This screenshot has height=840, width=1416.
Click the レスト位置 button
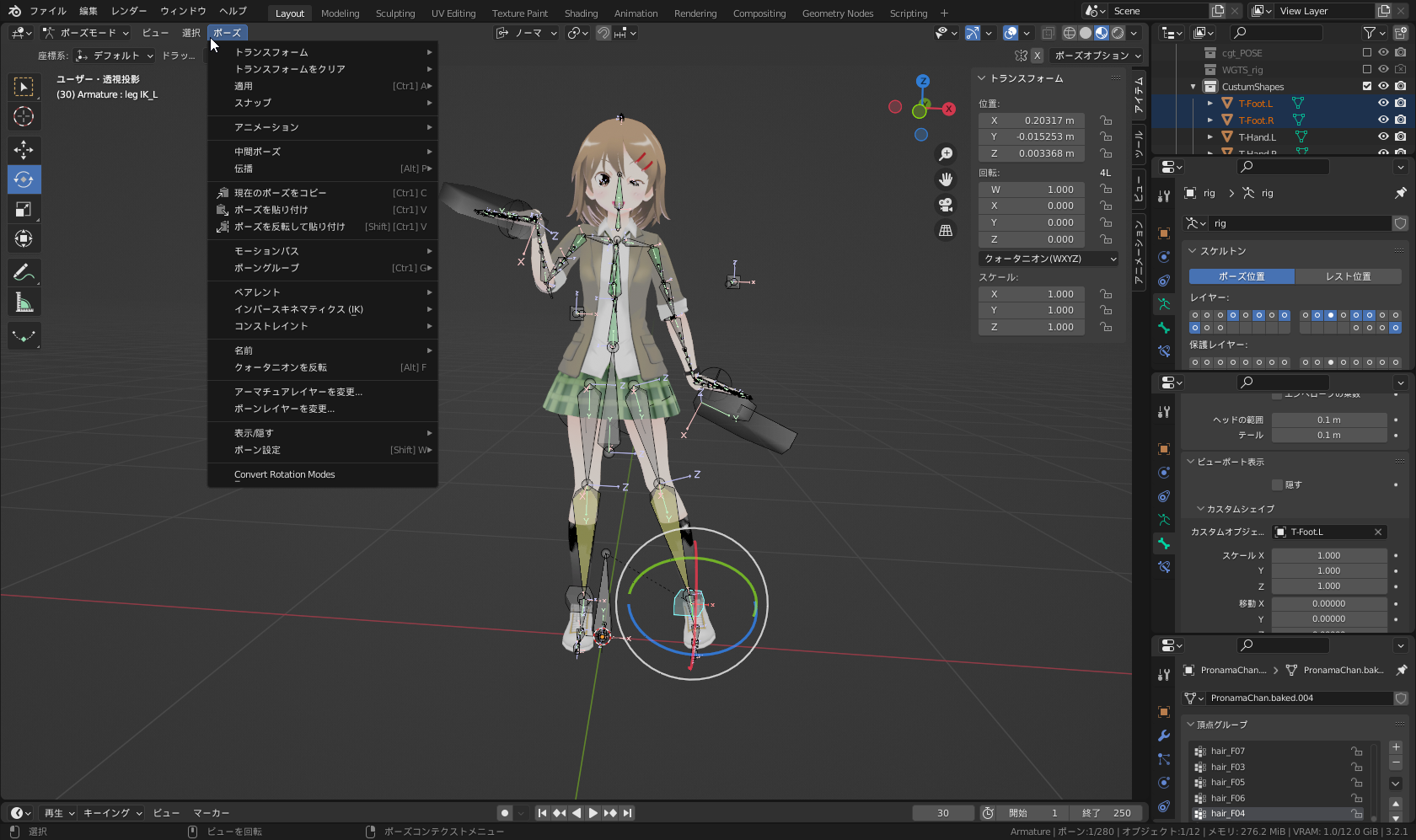[x=1348, y=276]
